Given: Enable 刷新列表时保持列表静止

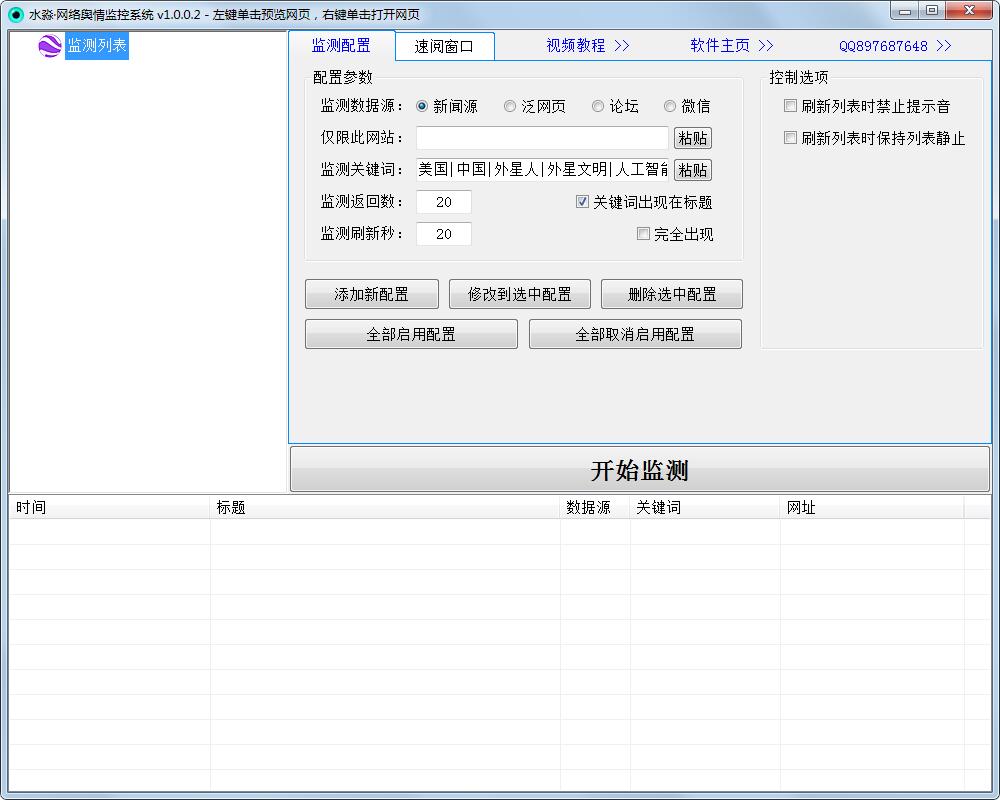Looking at the screenshot, I should pyautogui.click(x=790, y=138).
